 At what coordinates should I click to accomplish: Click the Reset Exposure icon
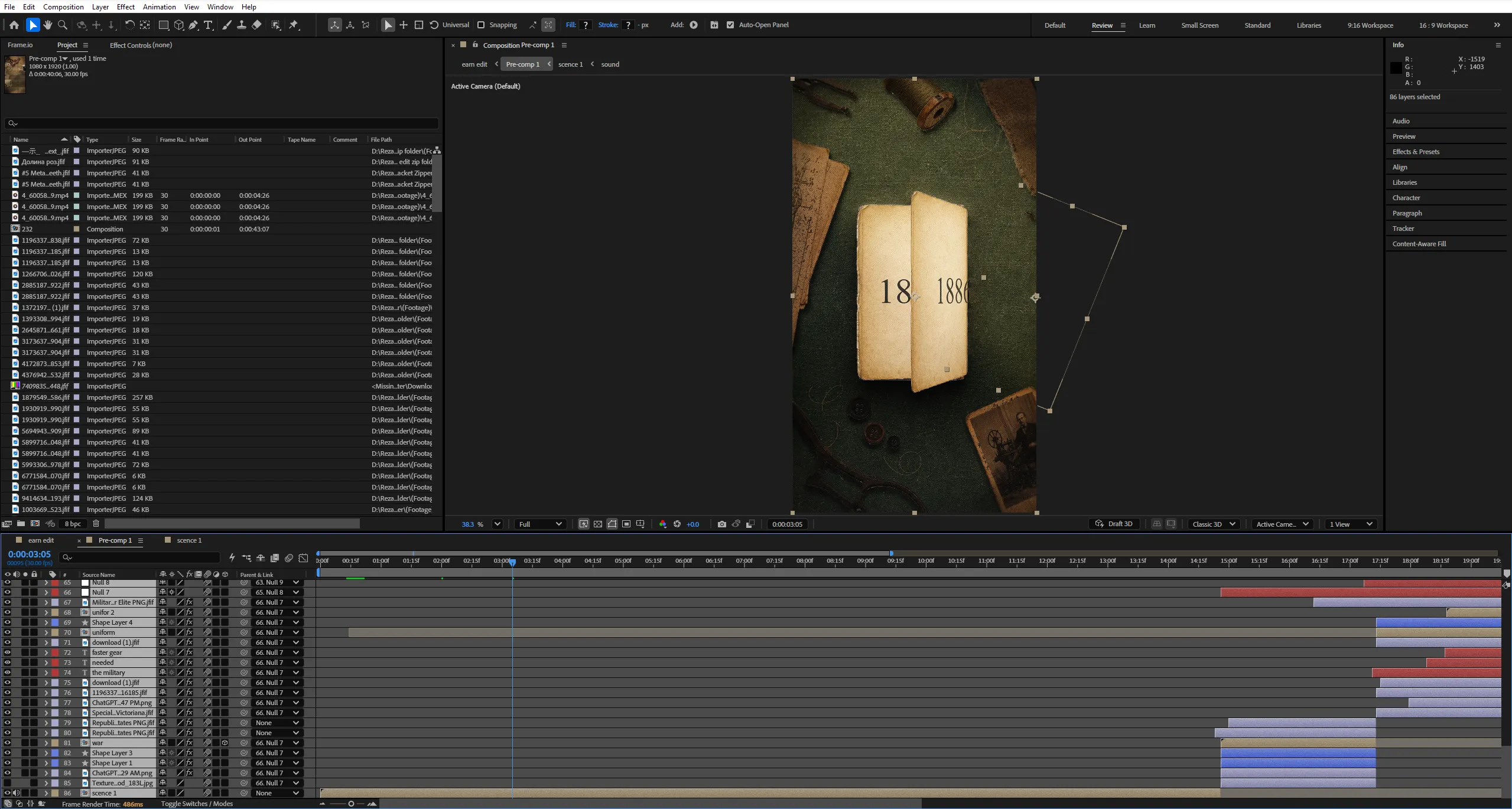(x=677, y=524)
